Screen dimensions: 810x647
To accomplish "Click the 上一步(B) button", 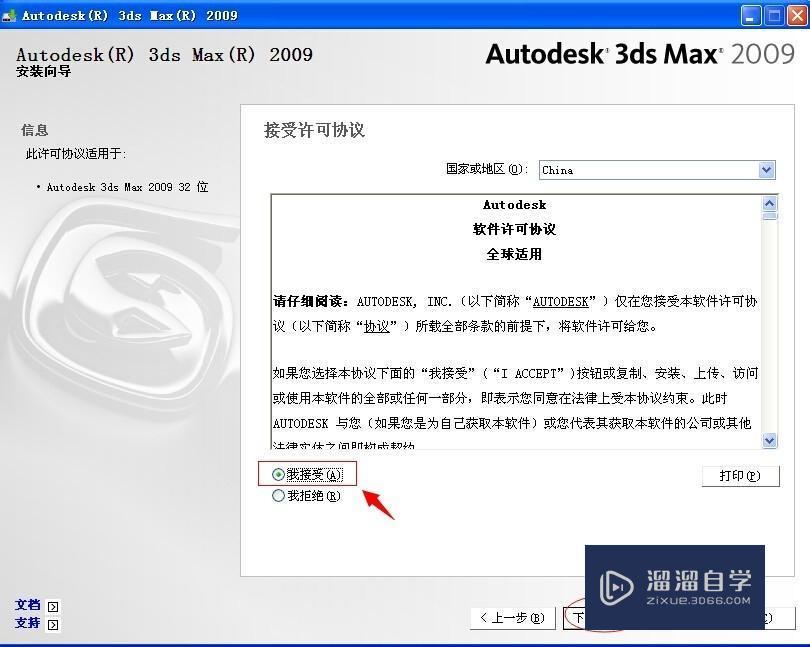I will point(511,617).
